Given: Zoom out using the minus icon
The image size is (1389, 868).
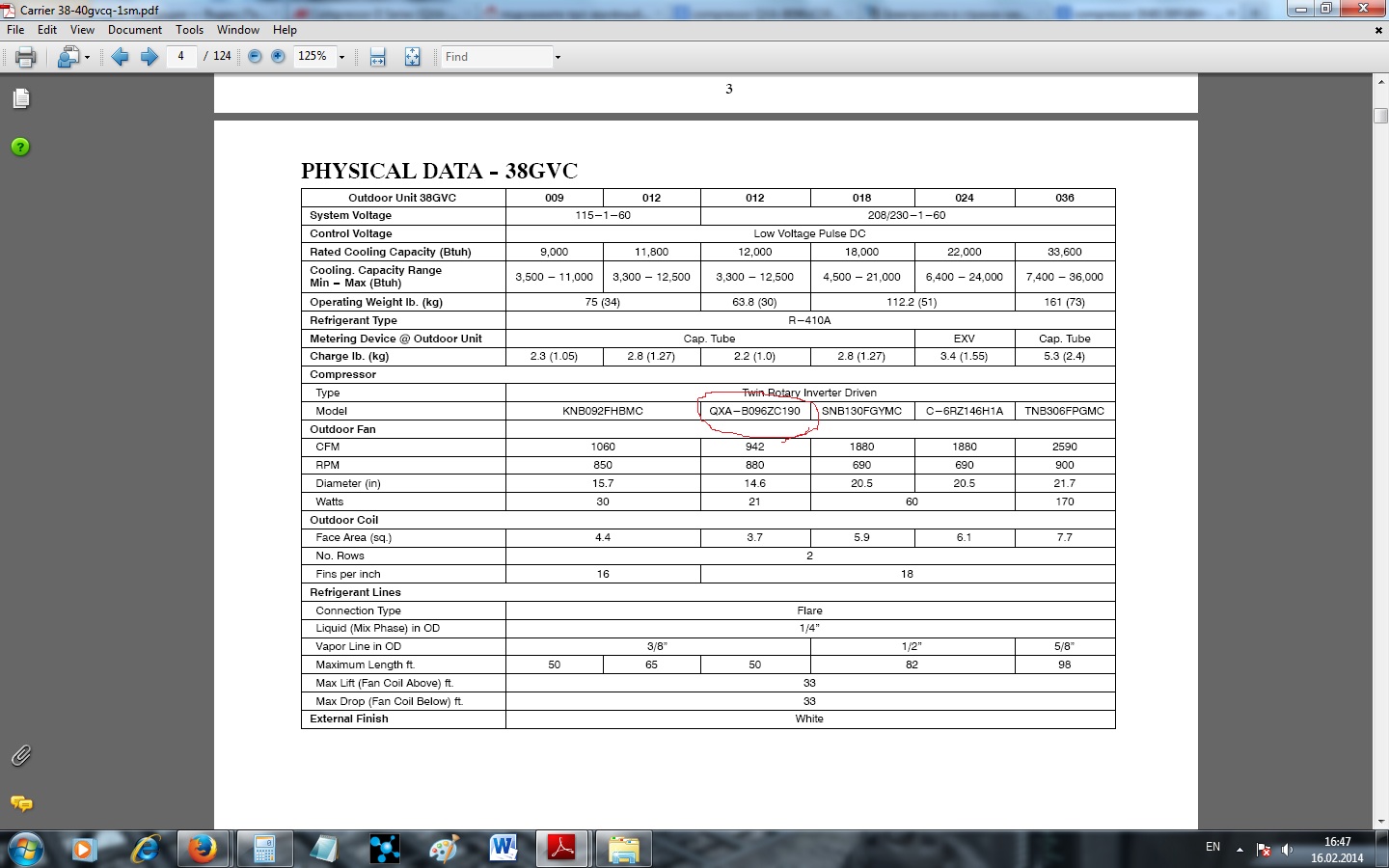Looking at the screenshot, I should 255,57.
